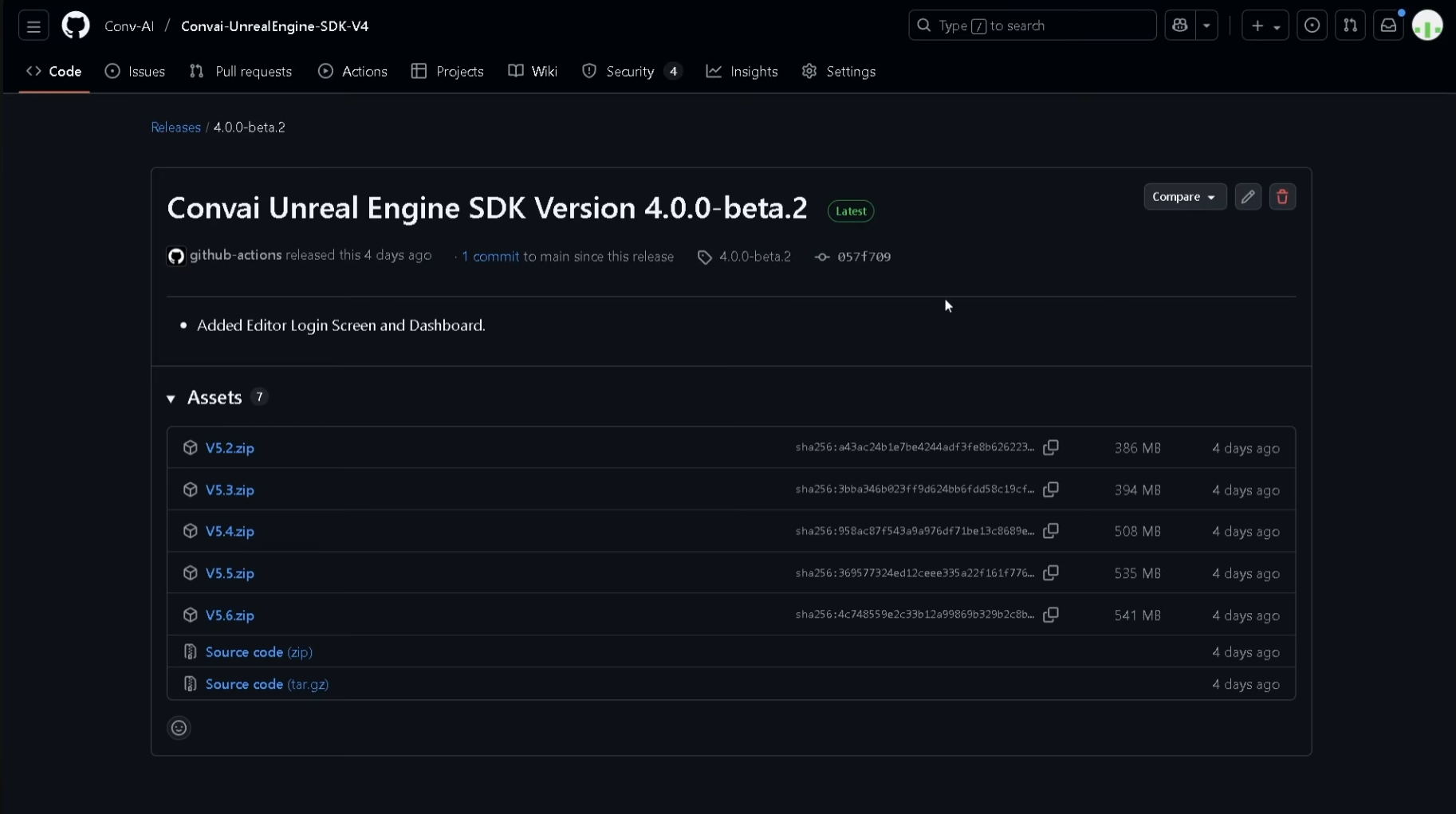1456x814 pixels.
Task: Download V5.3.zip asset
Action: pyautogui.click(x=230, y=490)
